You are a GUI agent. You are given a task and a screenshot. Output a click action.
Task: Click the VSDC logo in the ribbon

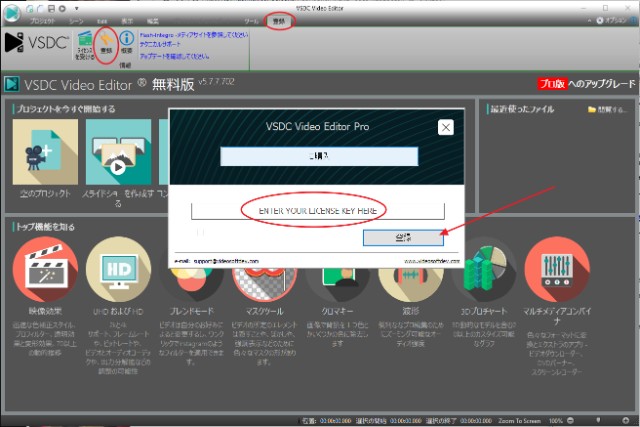(34, 42)
